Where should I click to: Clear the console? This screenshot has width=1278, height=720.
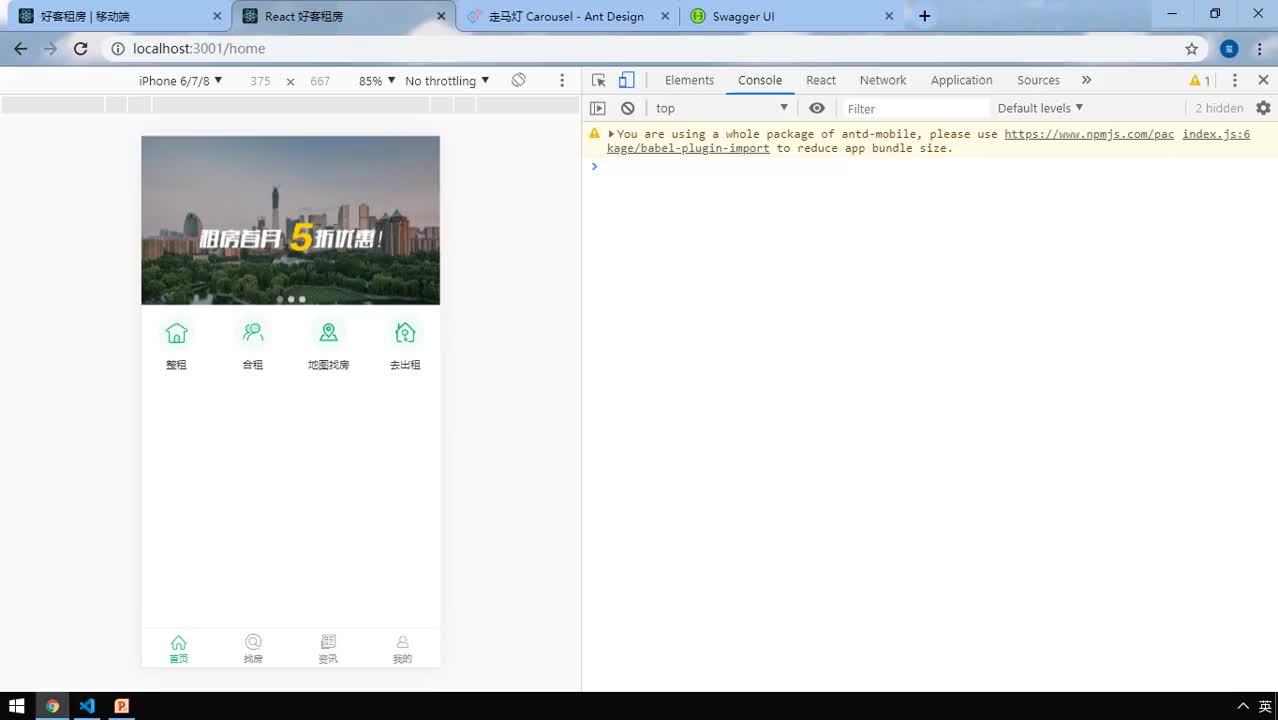point(627,108)
